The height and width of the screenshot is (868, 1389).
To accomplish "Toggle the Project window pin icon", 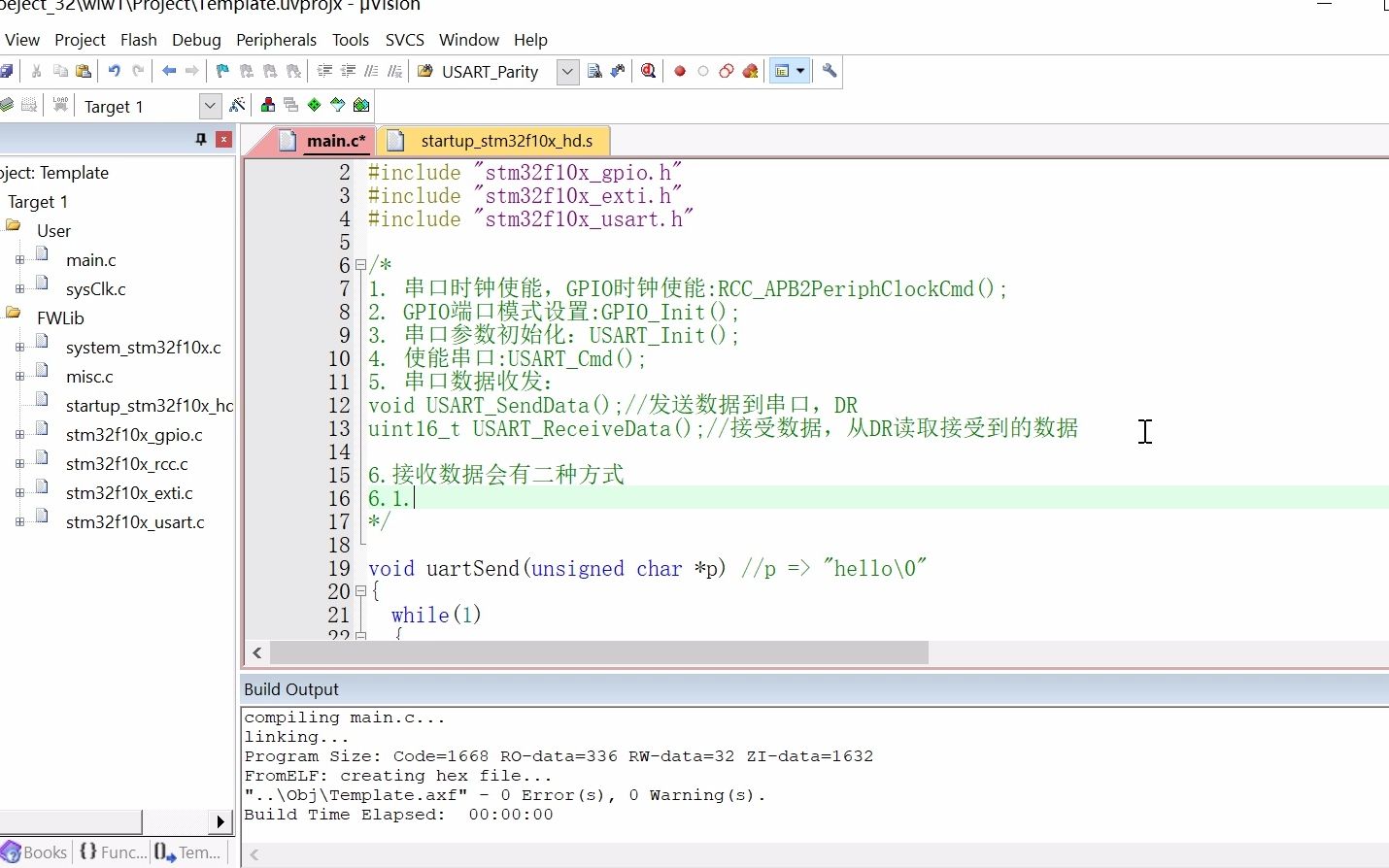I will [x=200, y=140].
